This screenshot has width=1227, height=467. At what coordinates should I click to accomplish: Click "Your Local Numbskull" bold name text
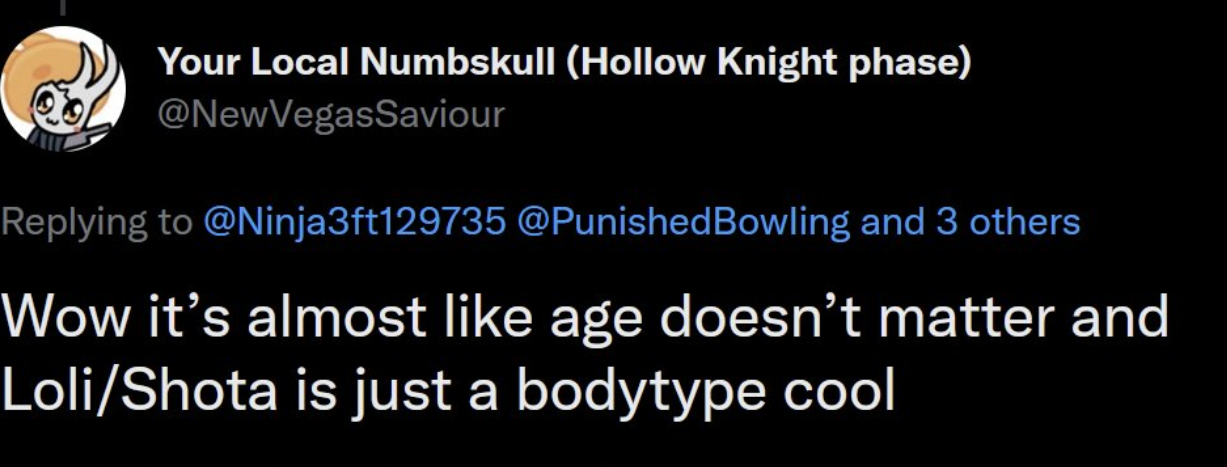coord(355,63)
